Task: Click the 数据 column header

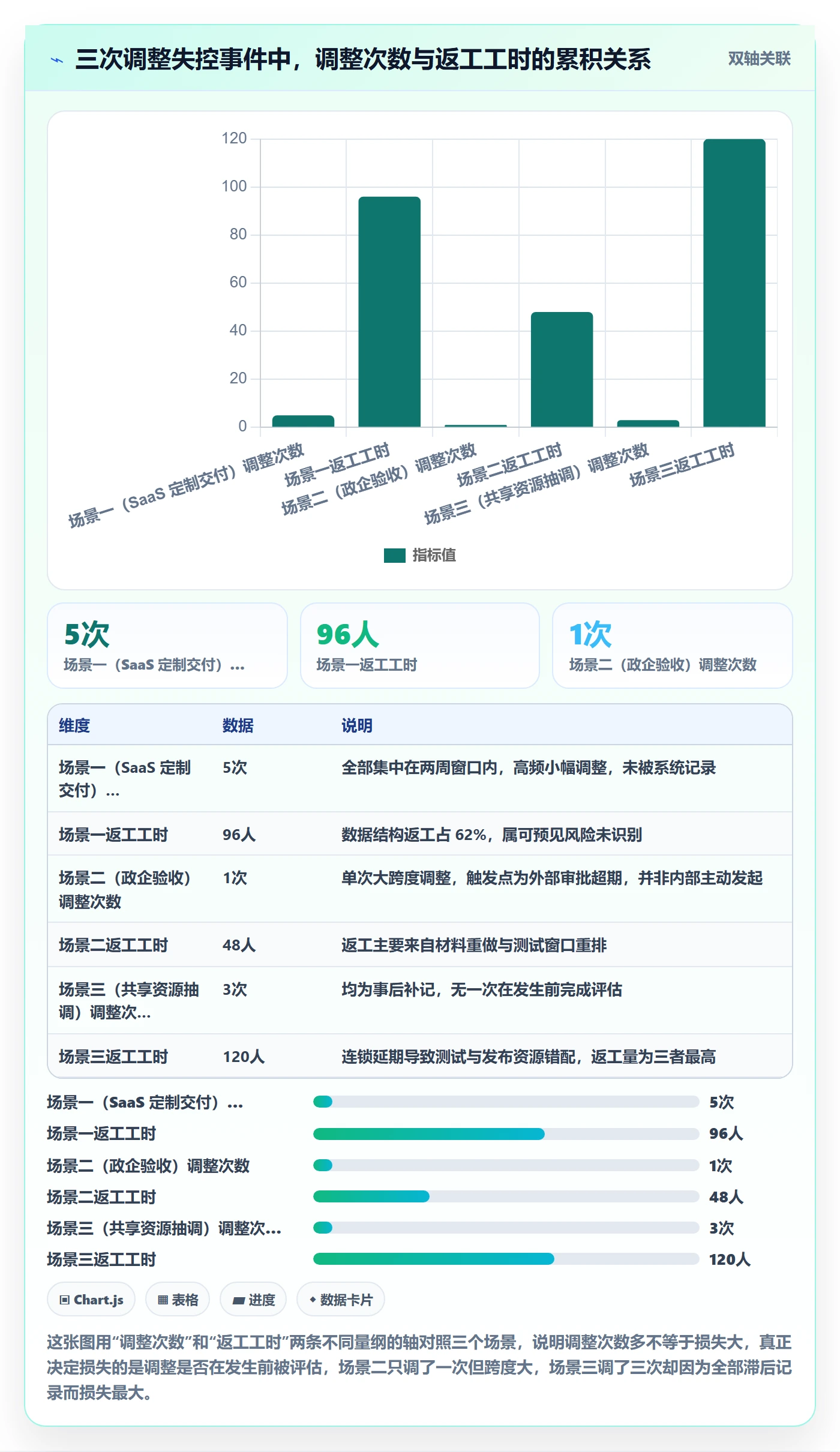Action: coord(238,725)
